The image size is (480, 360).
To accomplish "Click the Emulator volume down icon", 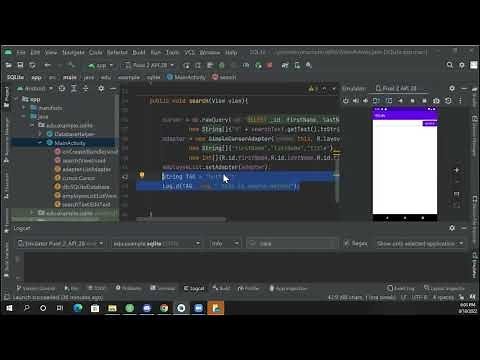I will tap(366, 100).
